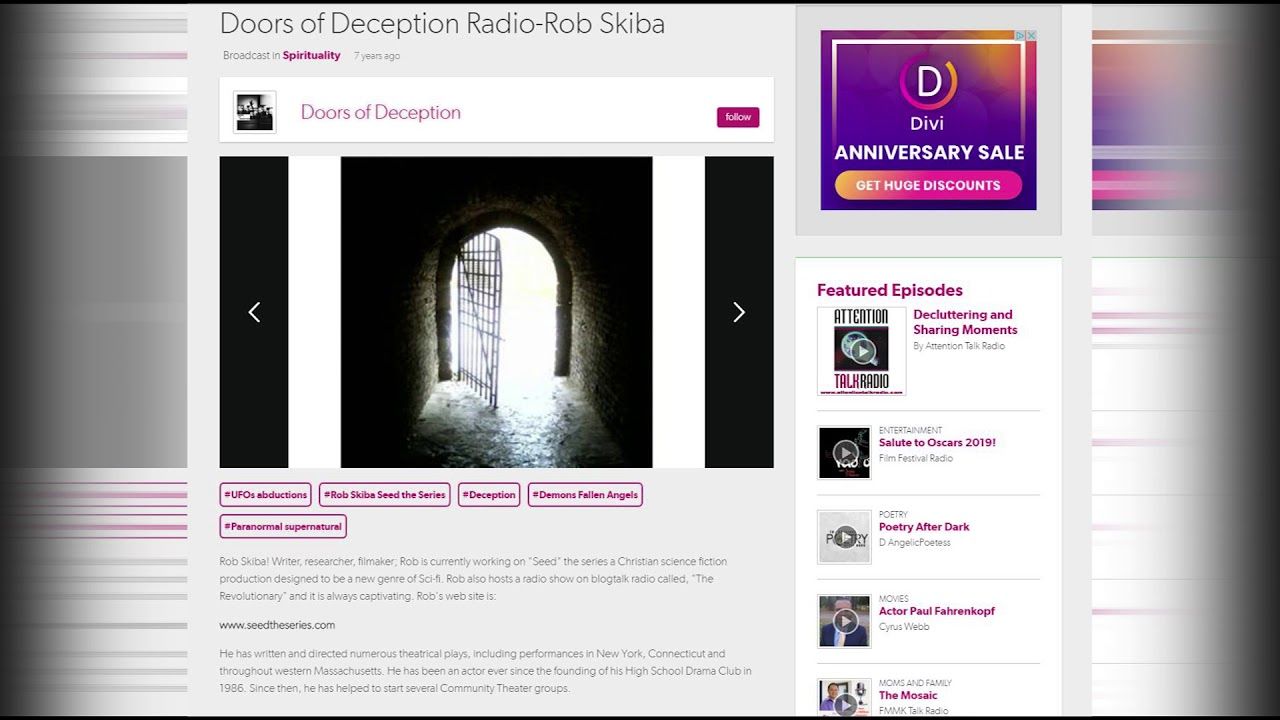Click the Get Huge Discounts ad button
Viewport: 1280px width, 720px height.
[x=928, y=185]
